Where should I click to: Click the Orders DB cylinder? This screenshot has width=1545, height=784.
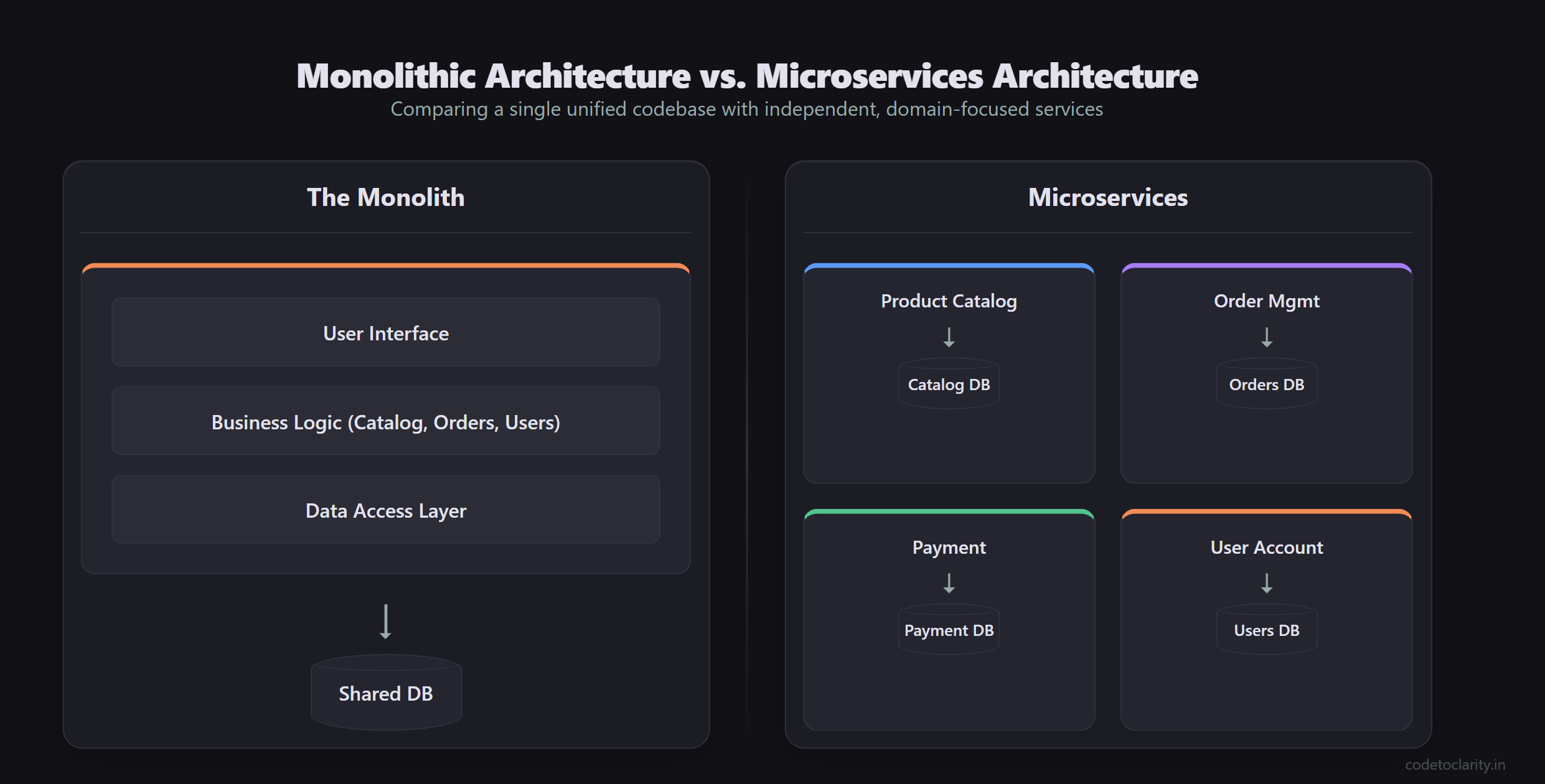click(x=1267, y=384)
